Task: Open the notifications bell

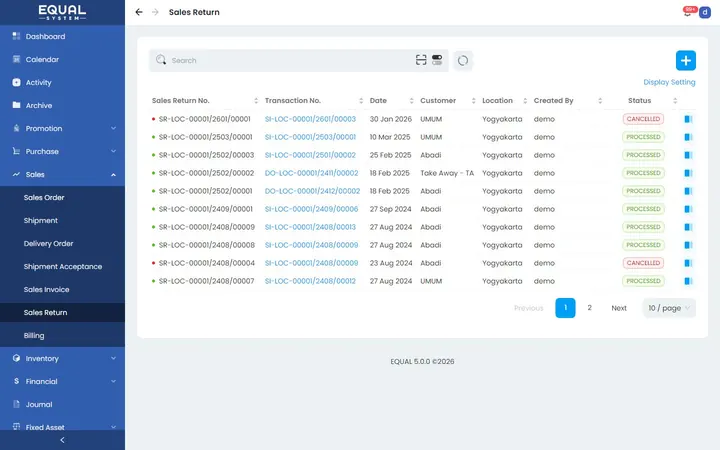Action: click(x=687, y=12)
